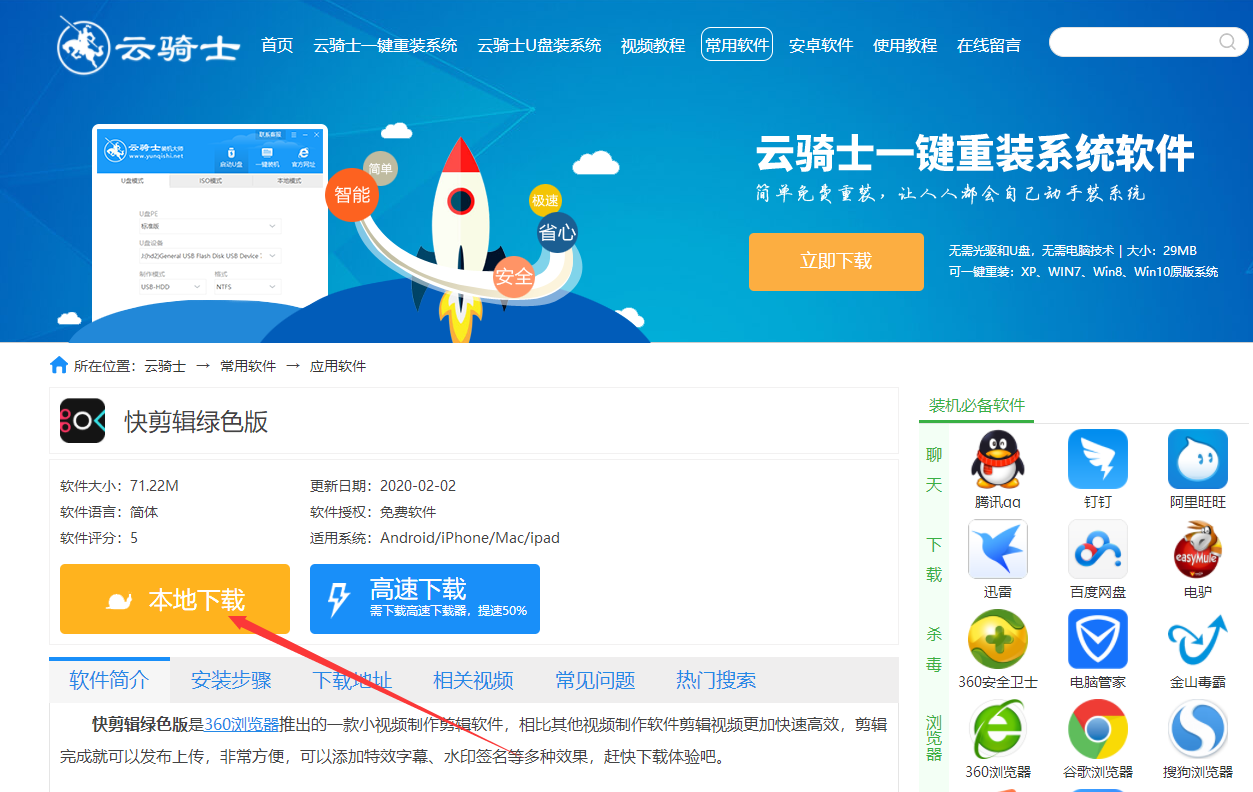Open 使用教程 nav item

point(905,45)
